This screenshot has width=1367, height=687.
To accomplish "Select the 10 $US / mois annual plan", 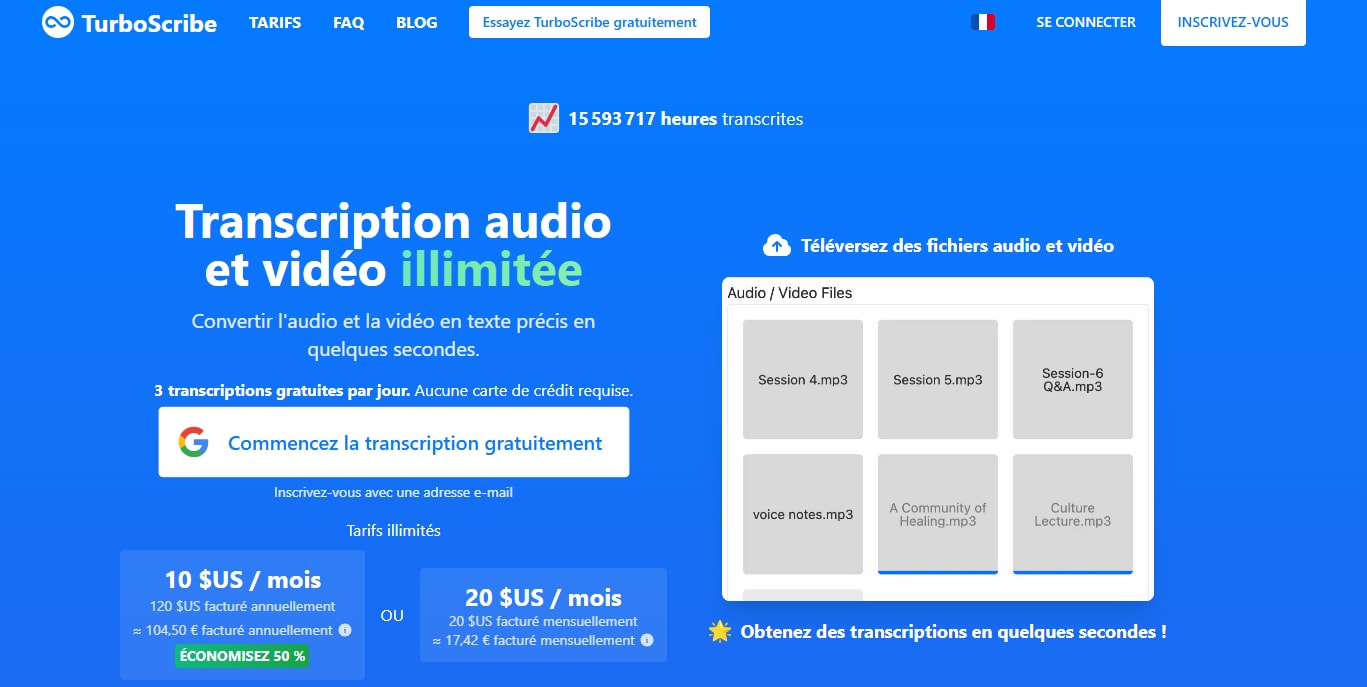I will 243,614.
